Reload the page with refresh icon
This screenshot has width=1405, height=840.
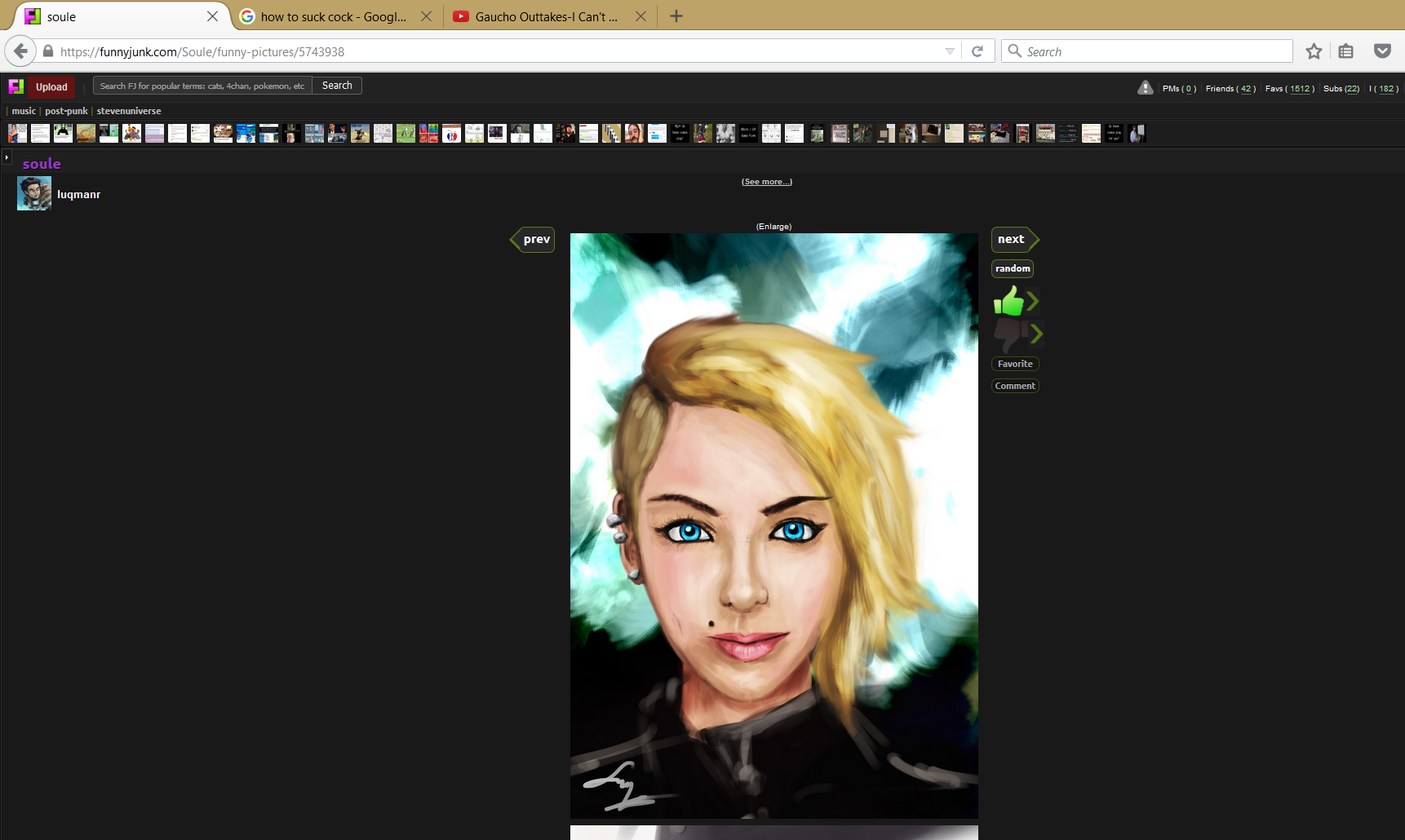point(977,51)
